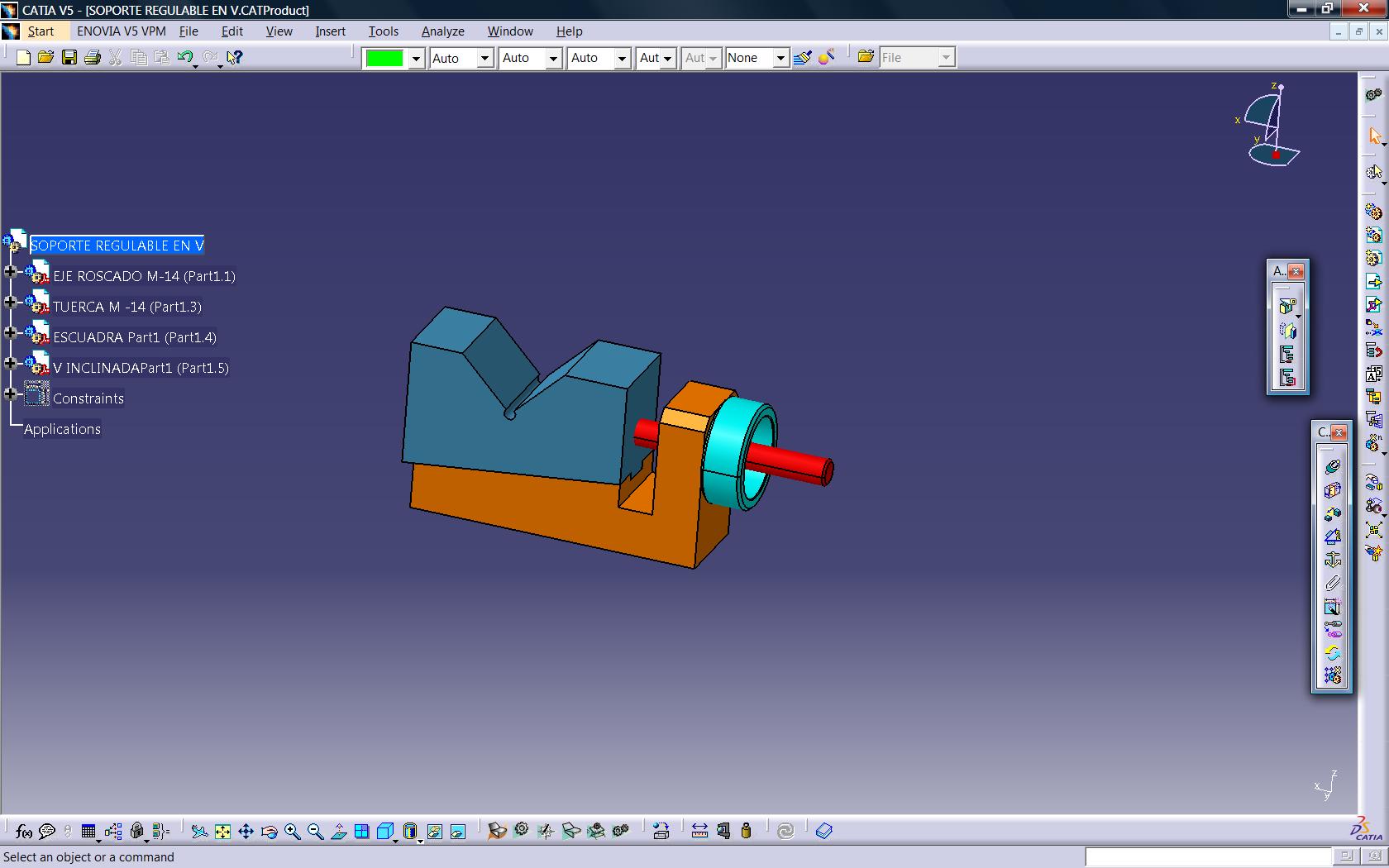Save the product with the Save icon
The height and width of the screenshot is (868, 1389).
[69, 57]
